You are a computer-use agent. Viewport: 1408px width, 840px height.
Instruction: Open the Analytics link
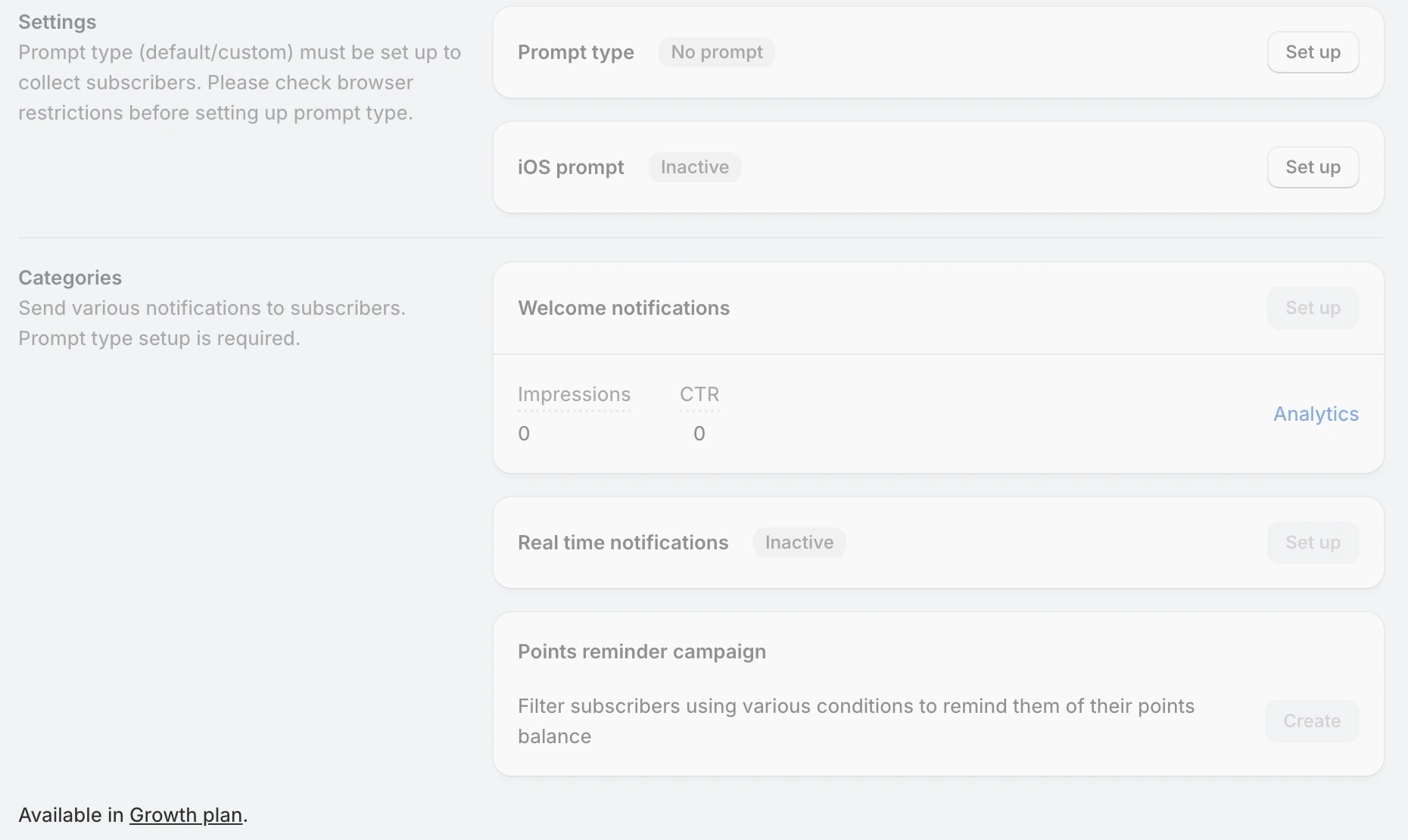pyautogui.click(x=1316, y=414)
